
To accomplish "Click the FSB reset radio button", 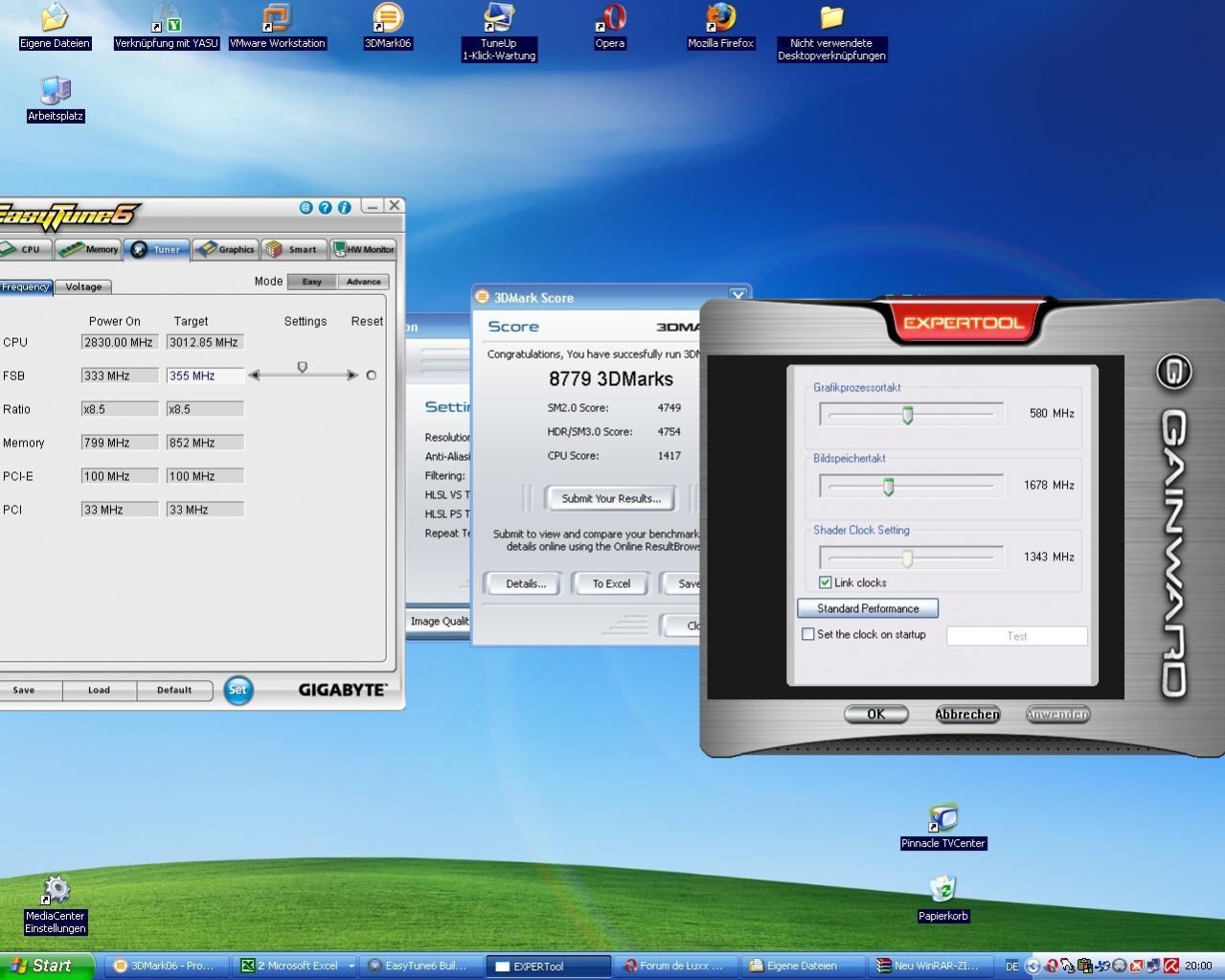I will pyautogui.click(x=372, y=376).
